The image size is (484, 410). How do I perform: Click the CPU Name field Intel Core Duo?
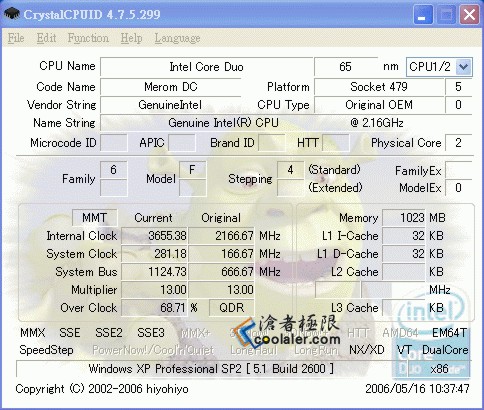[206, 67]
